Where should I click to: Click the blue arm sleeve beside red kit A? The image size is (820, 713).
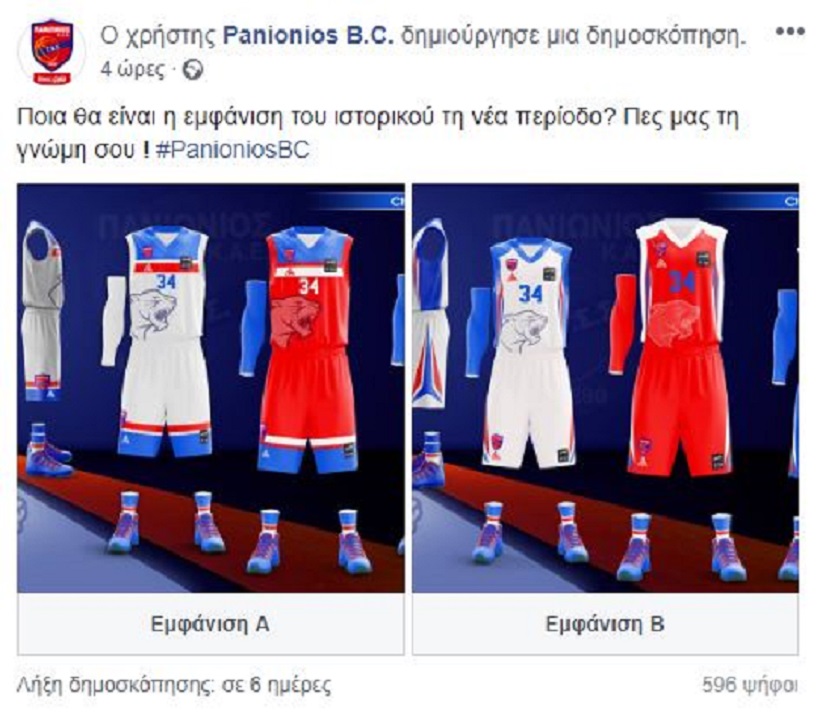pos(253,329)
